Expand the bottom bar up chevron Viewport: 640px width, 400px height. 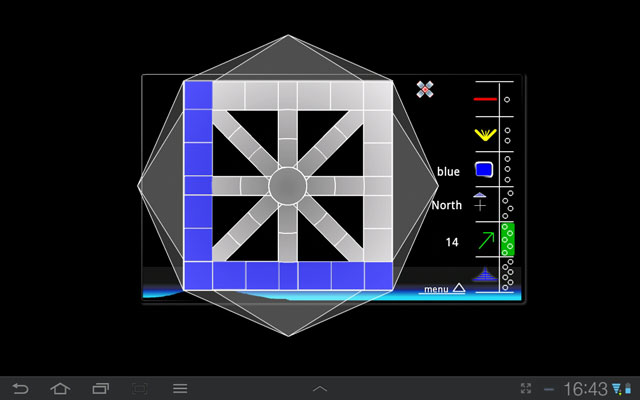pos(320,389)
